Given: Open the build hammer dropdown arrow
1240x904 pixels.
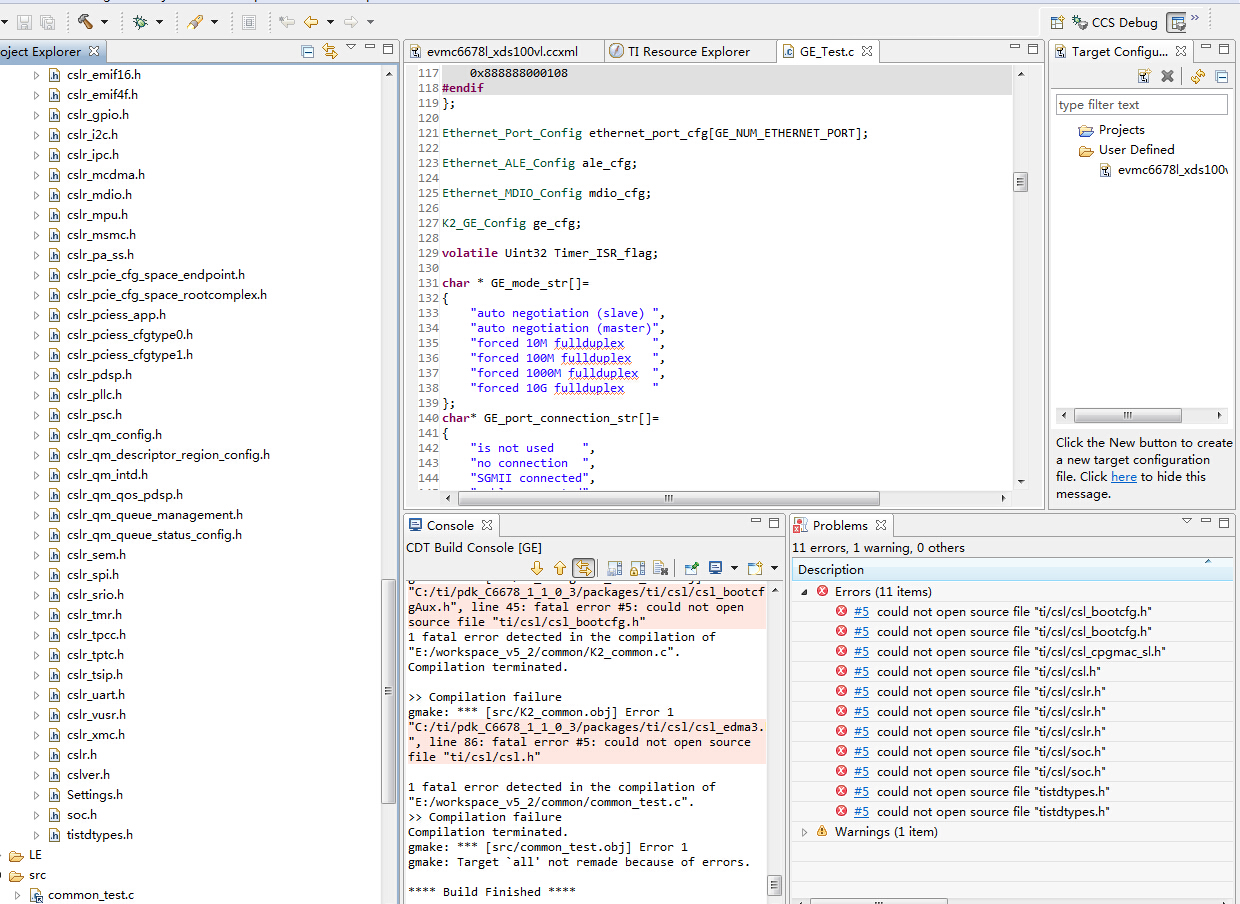Looking at the screenshot, I should point(105,22).
